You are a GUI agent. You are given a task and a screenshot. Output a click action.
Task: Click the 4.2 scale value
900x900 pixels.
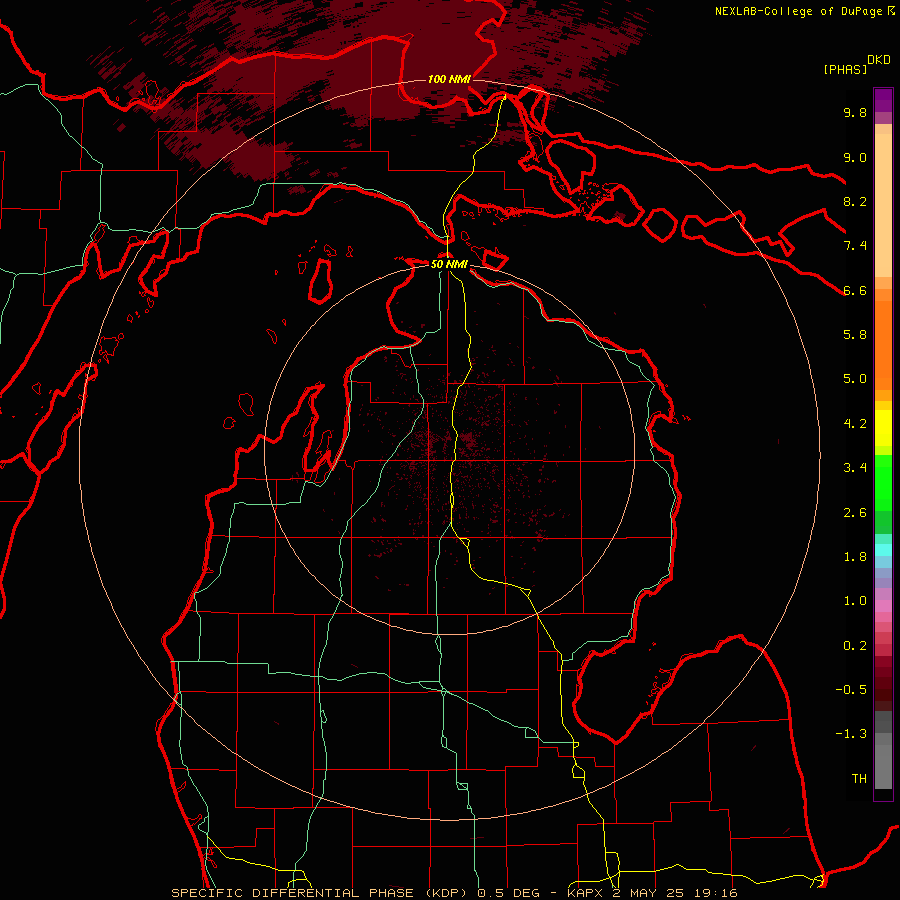[855, 424]
